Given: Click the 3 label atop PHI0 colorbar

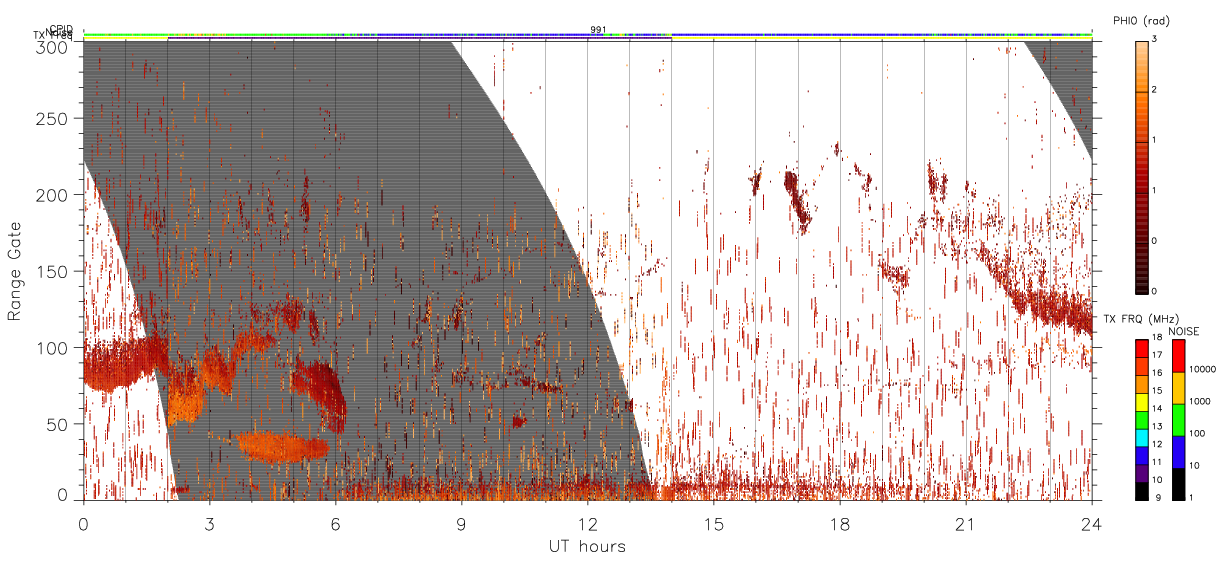Looking at the screenshot, I should coord(1154,41).
